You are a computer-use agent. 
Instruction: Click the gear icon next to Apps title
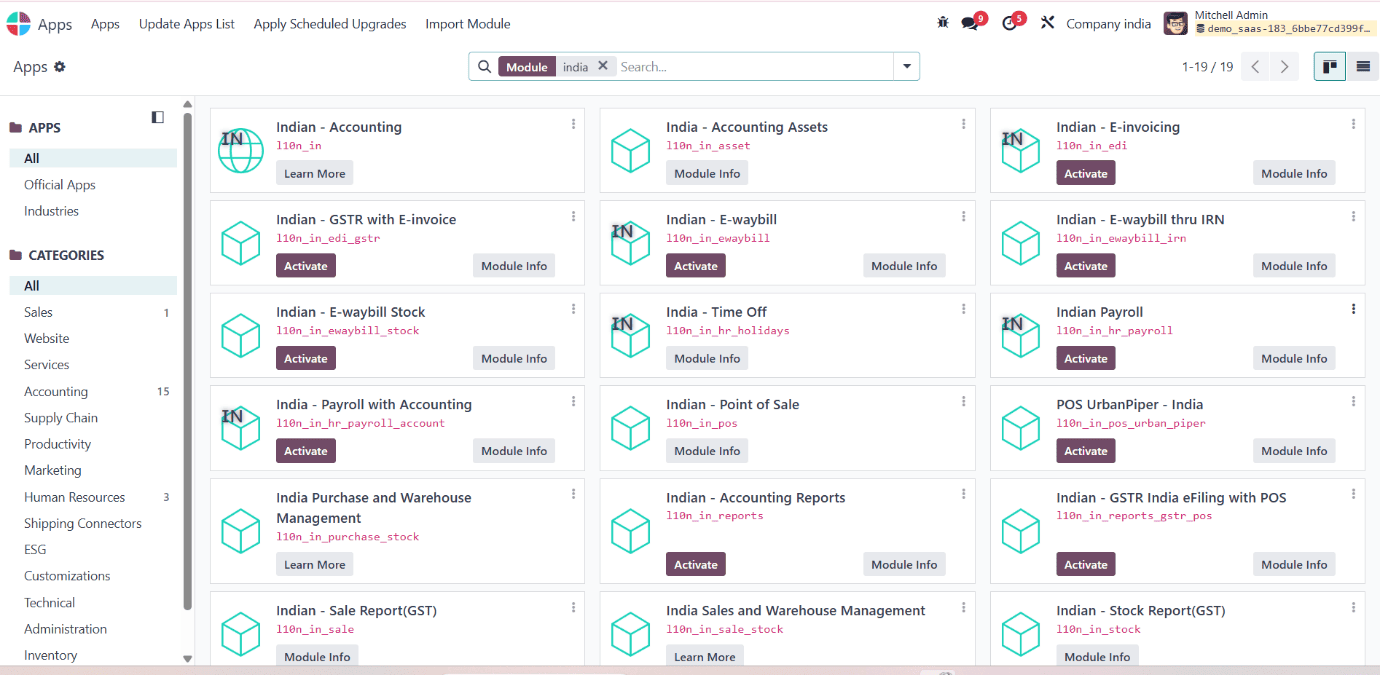point(60,67)
